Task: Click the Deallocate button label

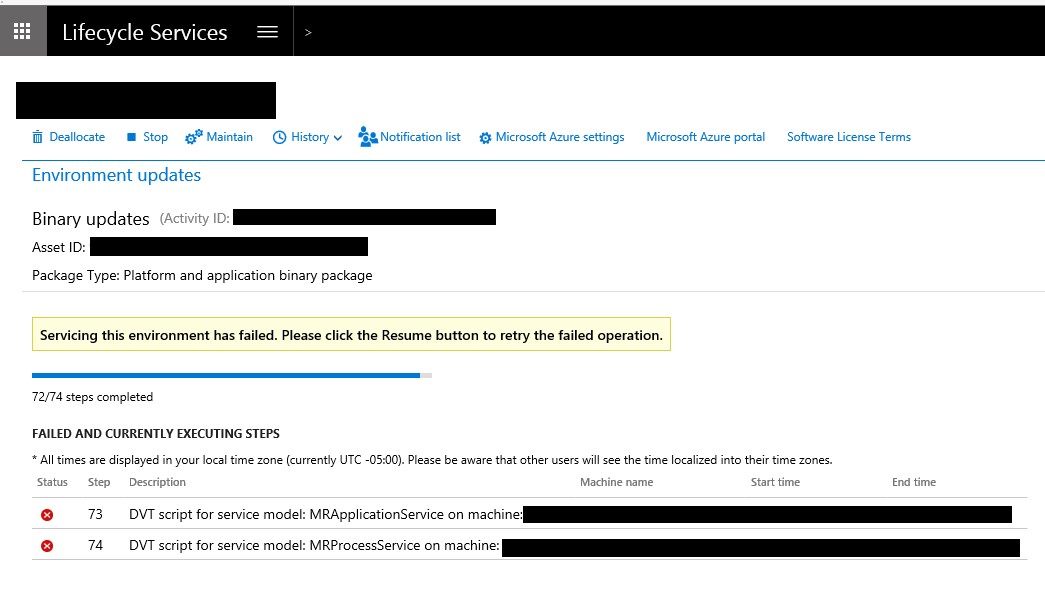Action: tap(77, 137)
